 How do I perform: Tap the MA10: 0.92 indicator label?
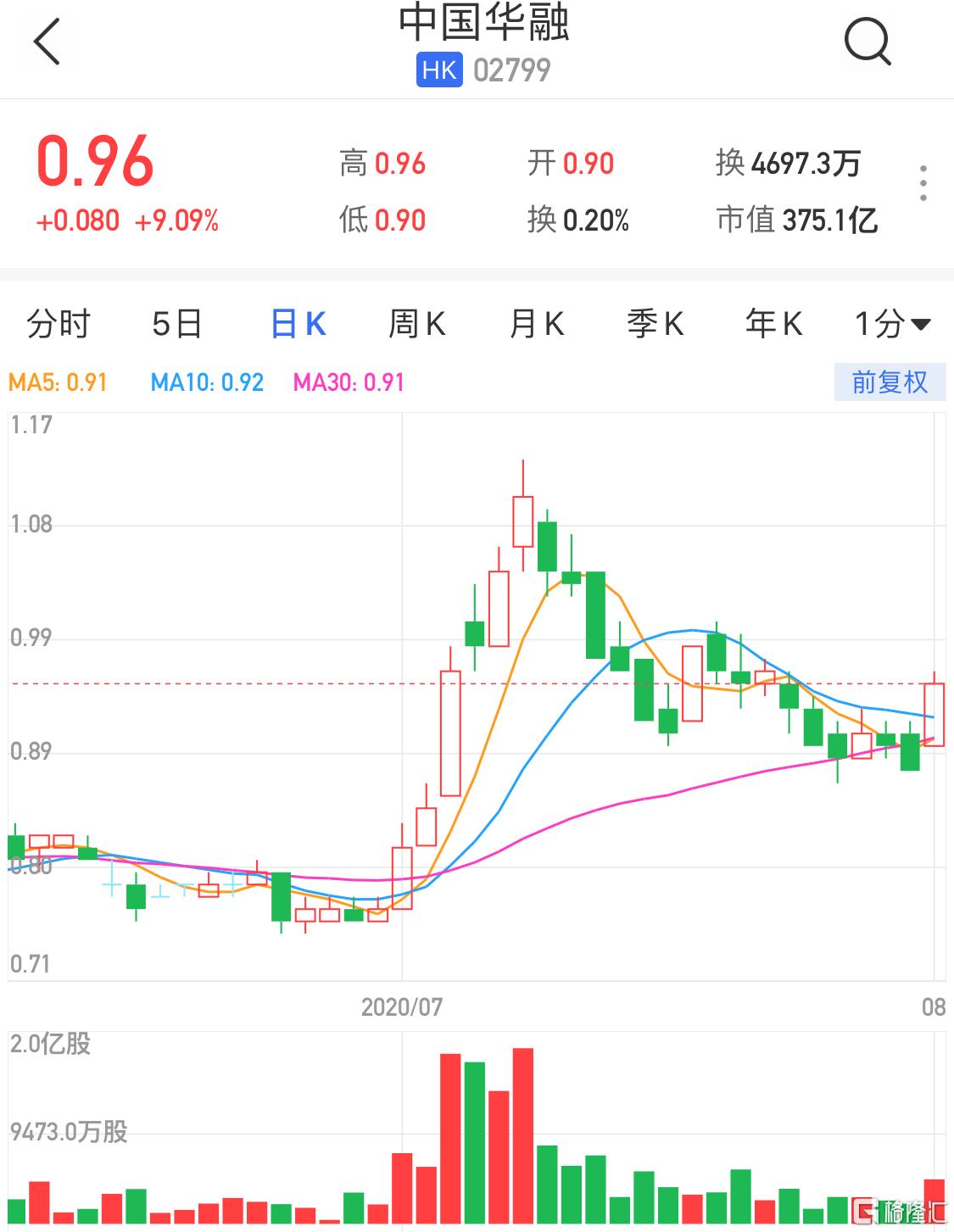point(207,382)
